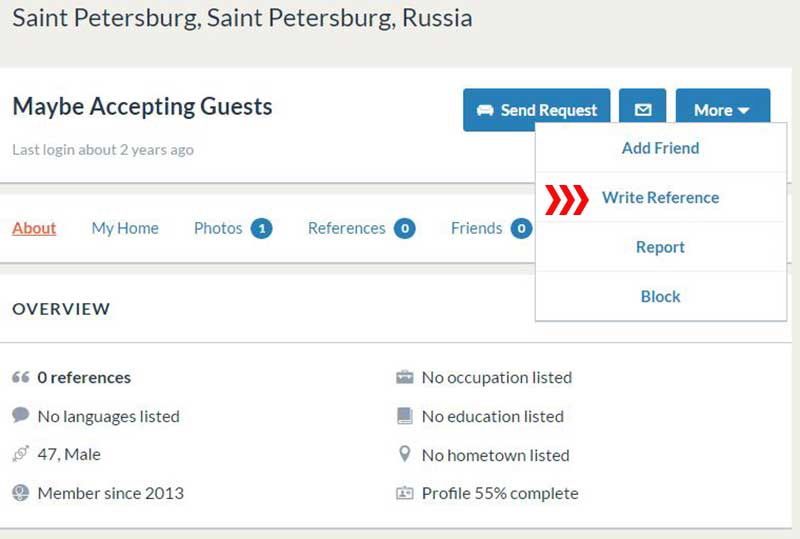
Task: Click the More button caret arrow
Action: [743, 110]
